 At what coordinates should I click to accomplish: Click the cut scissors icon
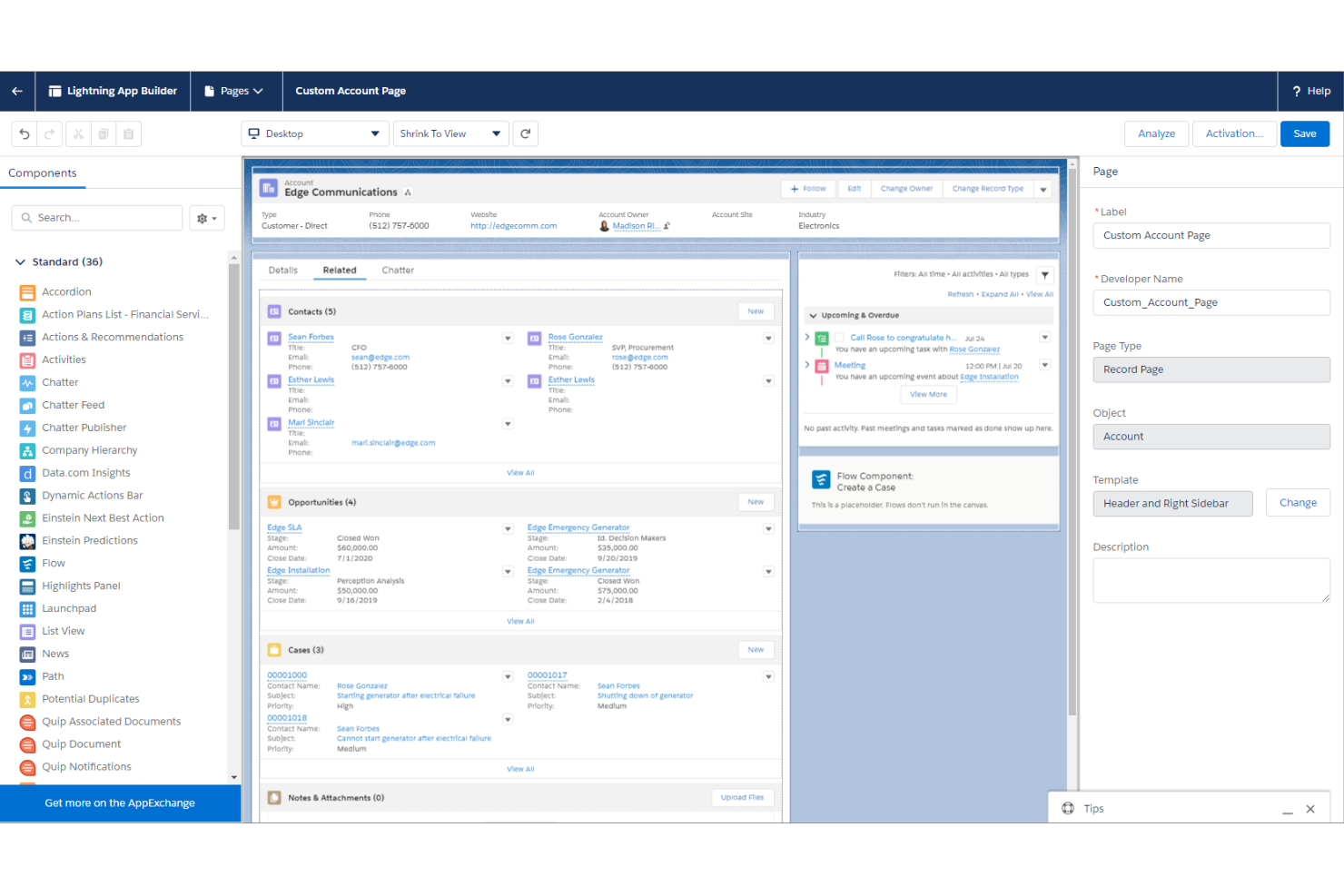pyautogui.click(x=78, y=133)
